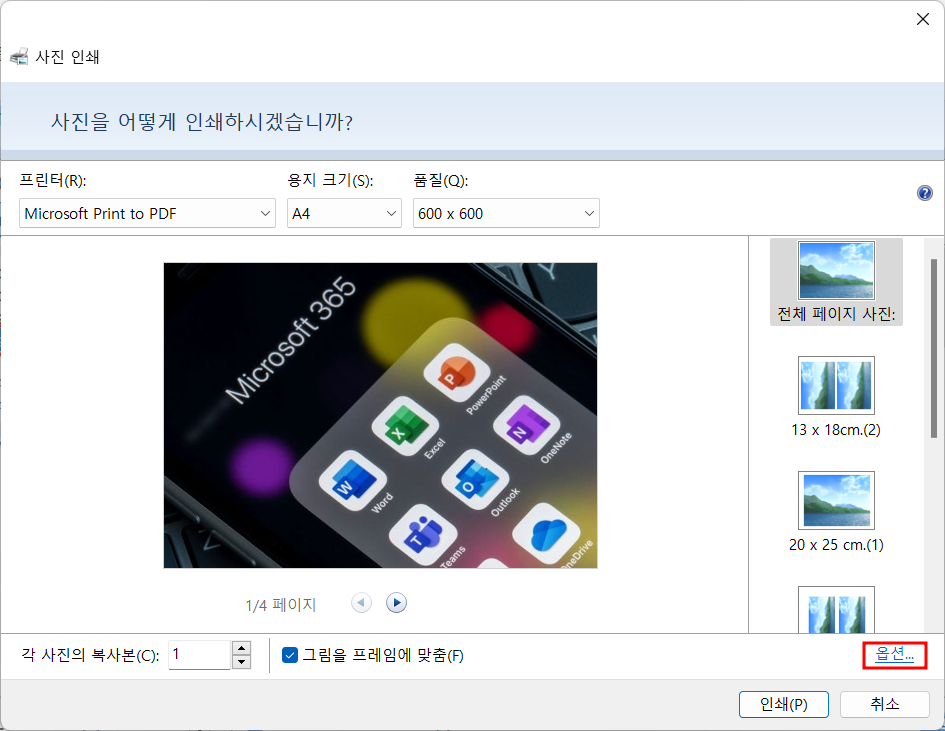The width and height of the screenshot is (945, 731).
Task: Decrease copies of each photo with the down arrow
Action: (241, 662)
